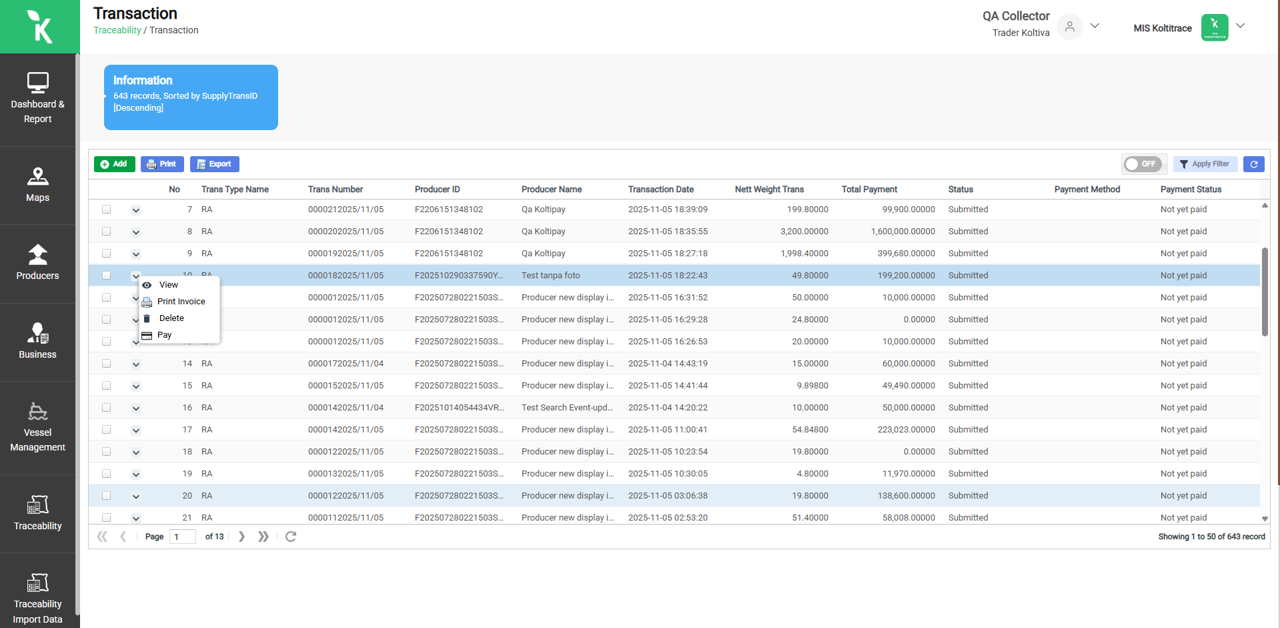This screenshot has height=628, width=1280.
Task: Tick the checkbox for row 16
Action: coord(106,407)
